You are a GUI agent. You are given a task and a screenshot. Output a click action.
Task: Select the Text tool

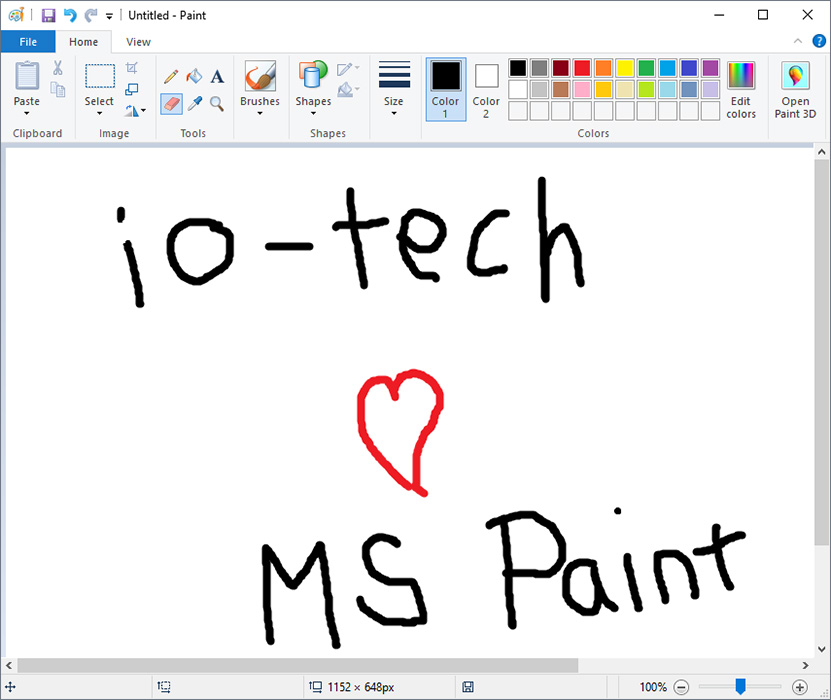tap(217, 77)
